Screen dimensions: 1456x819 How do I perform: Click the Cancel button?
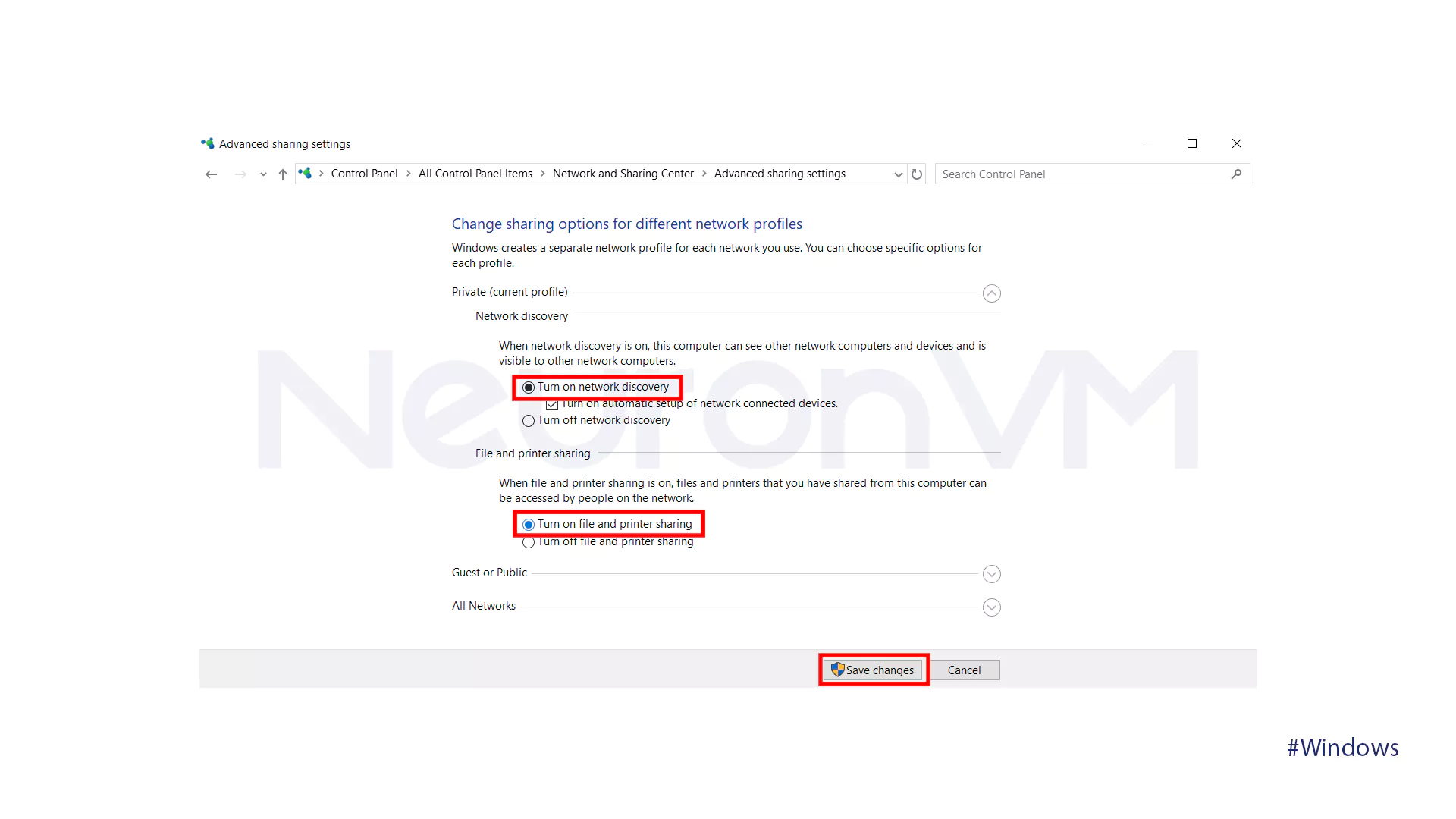point(964,670)
